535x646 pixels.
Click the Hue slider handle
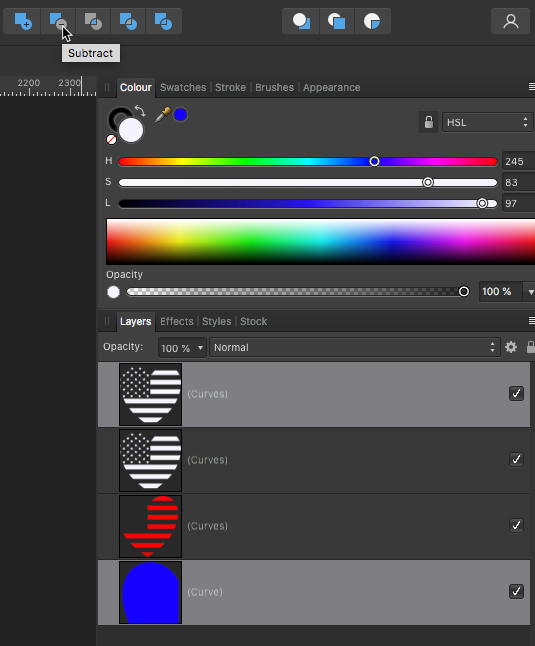click(x=374, y=161)
